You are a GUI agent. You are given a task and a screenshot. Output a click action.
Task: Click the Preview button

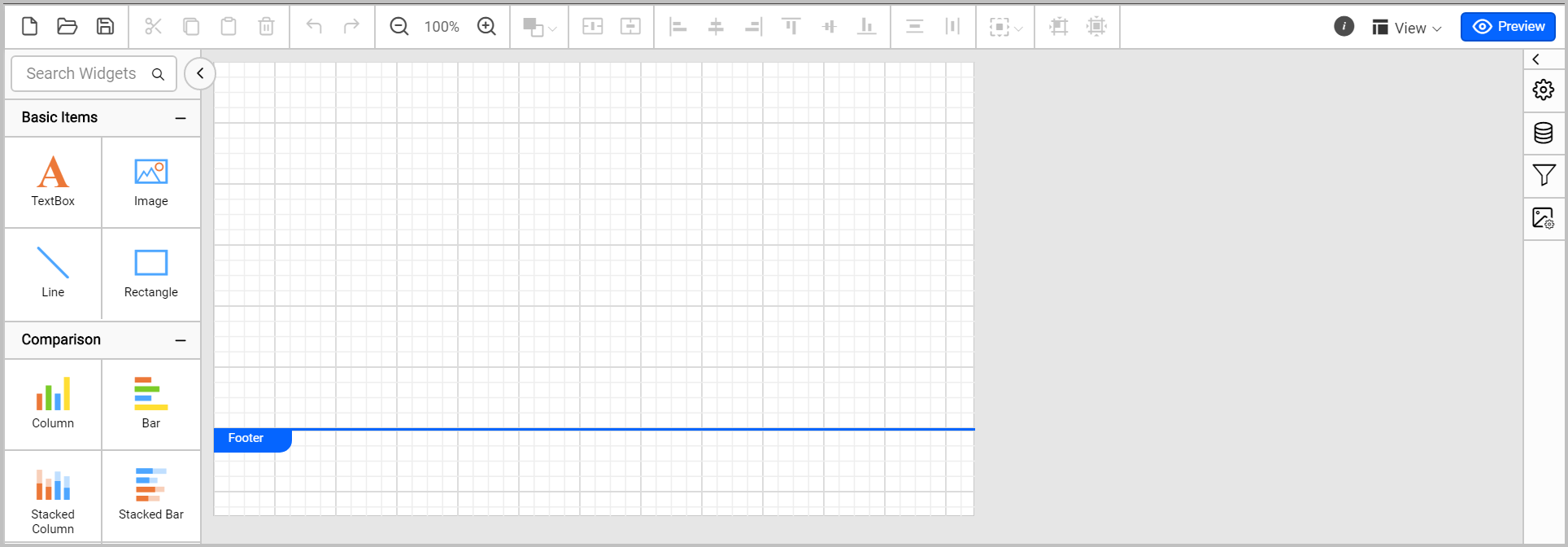(1508, 27)
